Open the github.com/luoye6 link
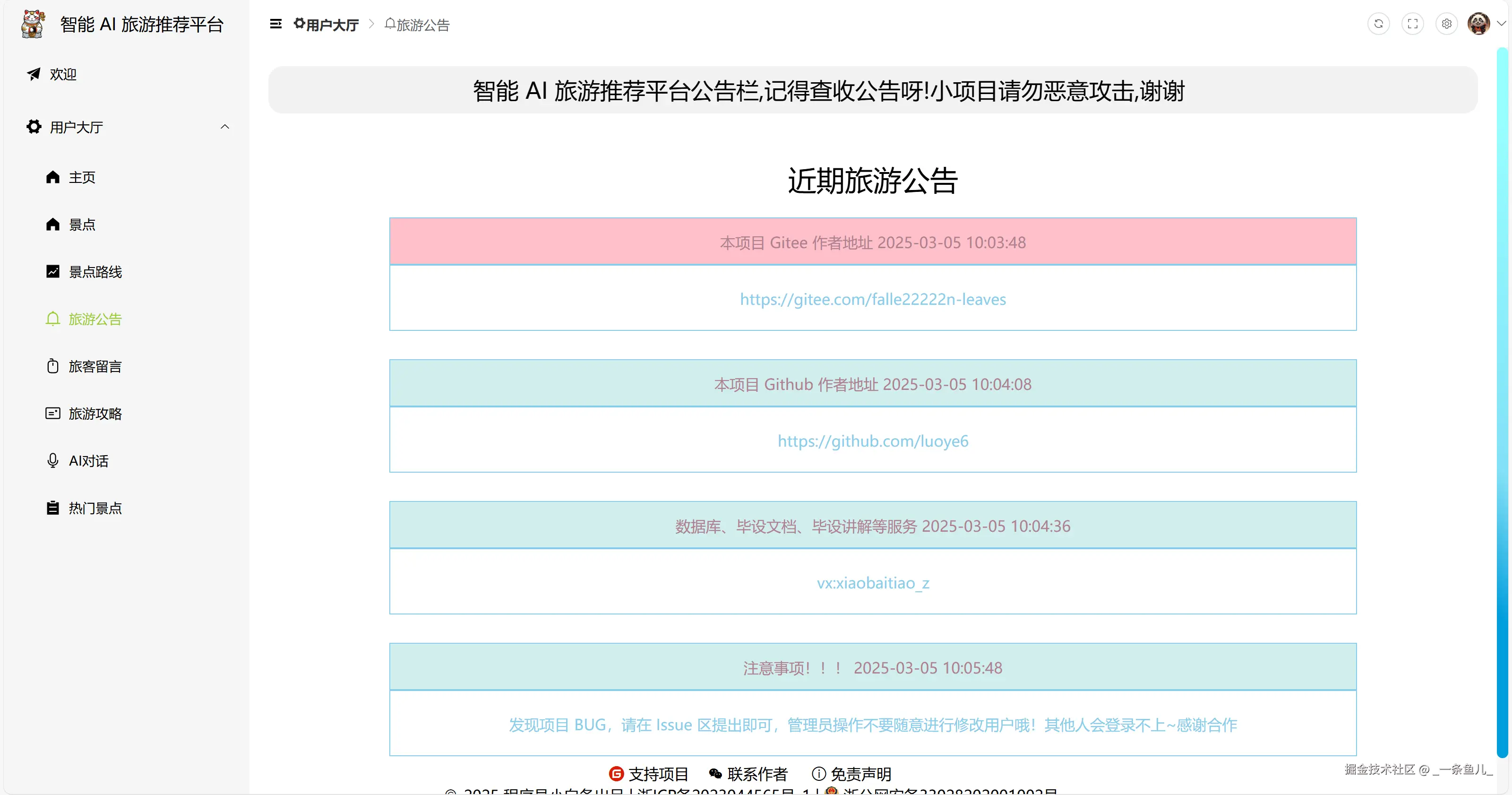Screen dimensions: 1512x795 872,441
